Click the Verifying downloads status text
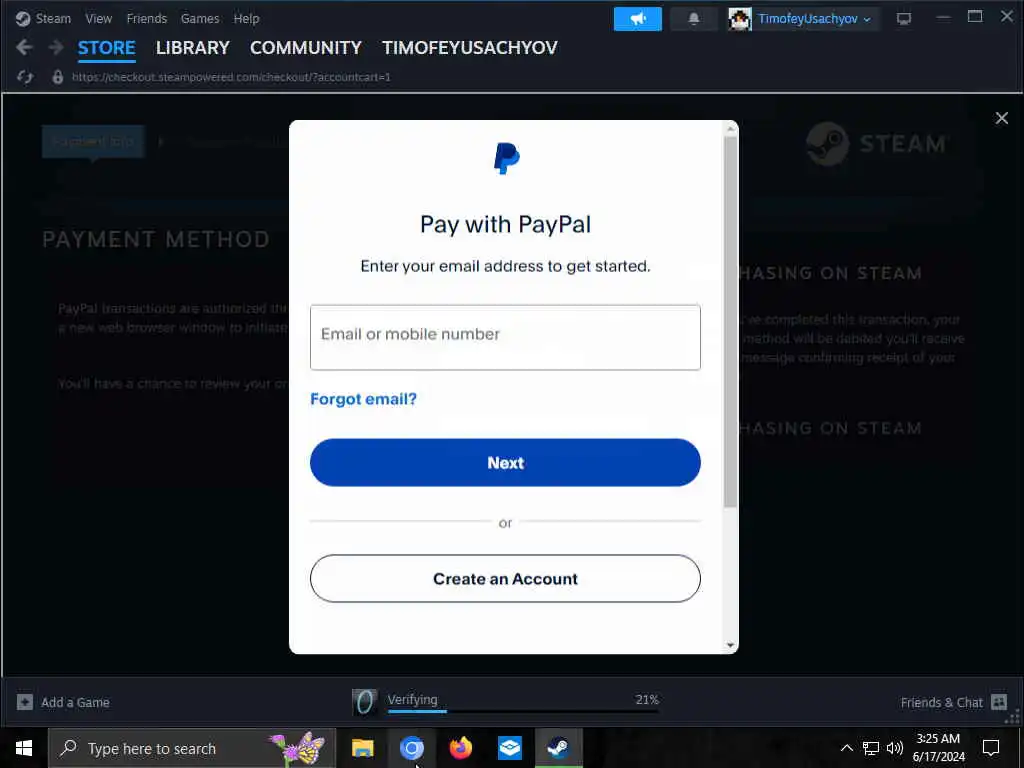The image size is (1024, 768). coord(412,699)
